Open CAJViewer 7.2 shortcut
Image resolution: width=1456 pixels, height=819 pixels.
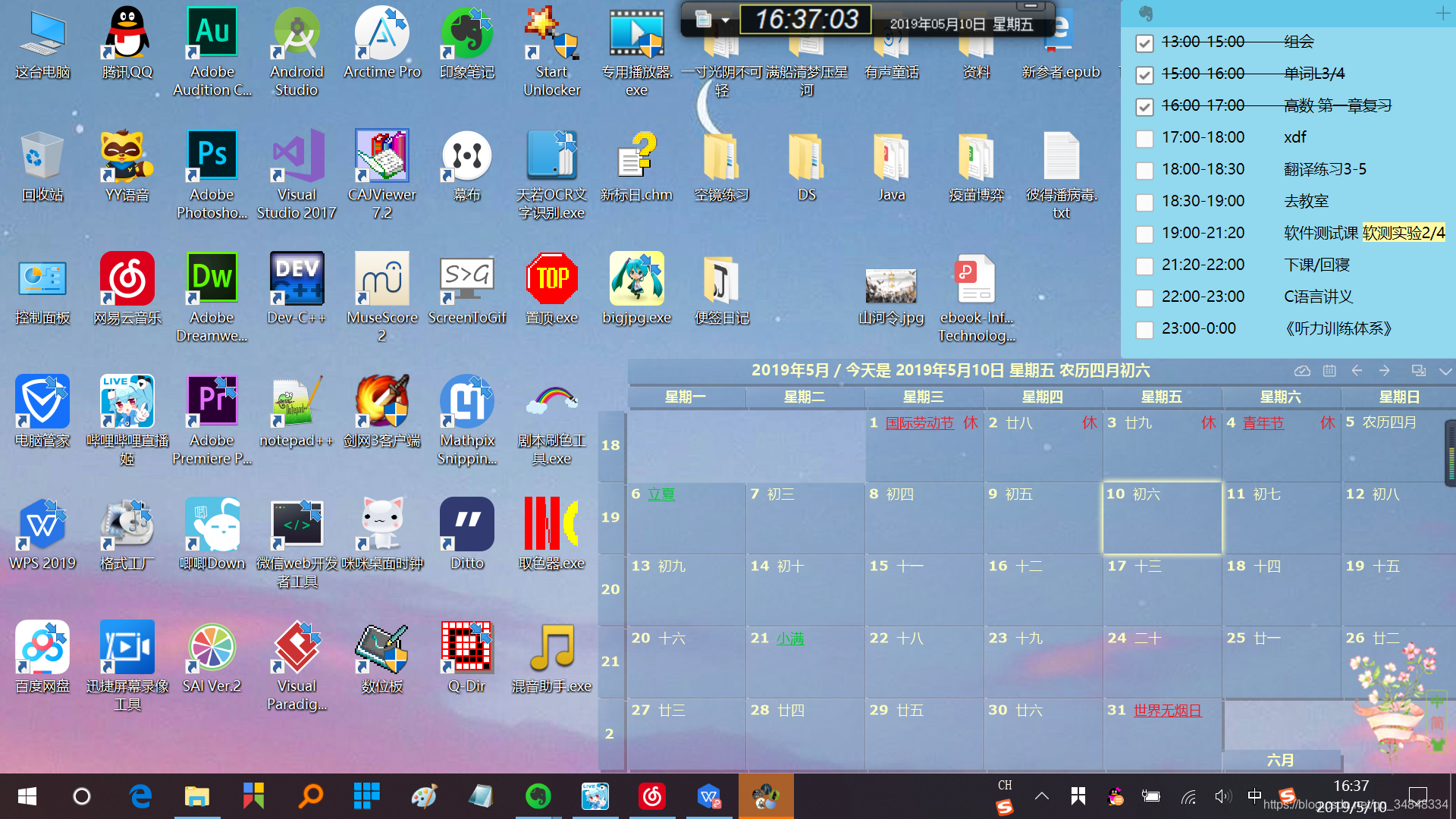(x=381, y=174)
